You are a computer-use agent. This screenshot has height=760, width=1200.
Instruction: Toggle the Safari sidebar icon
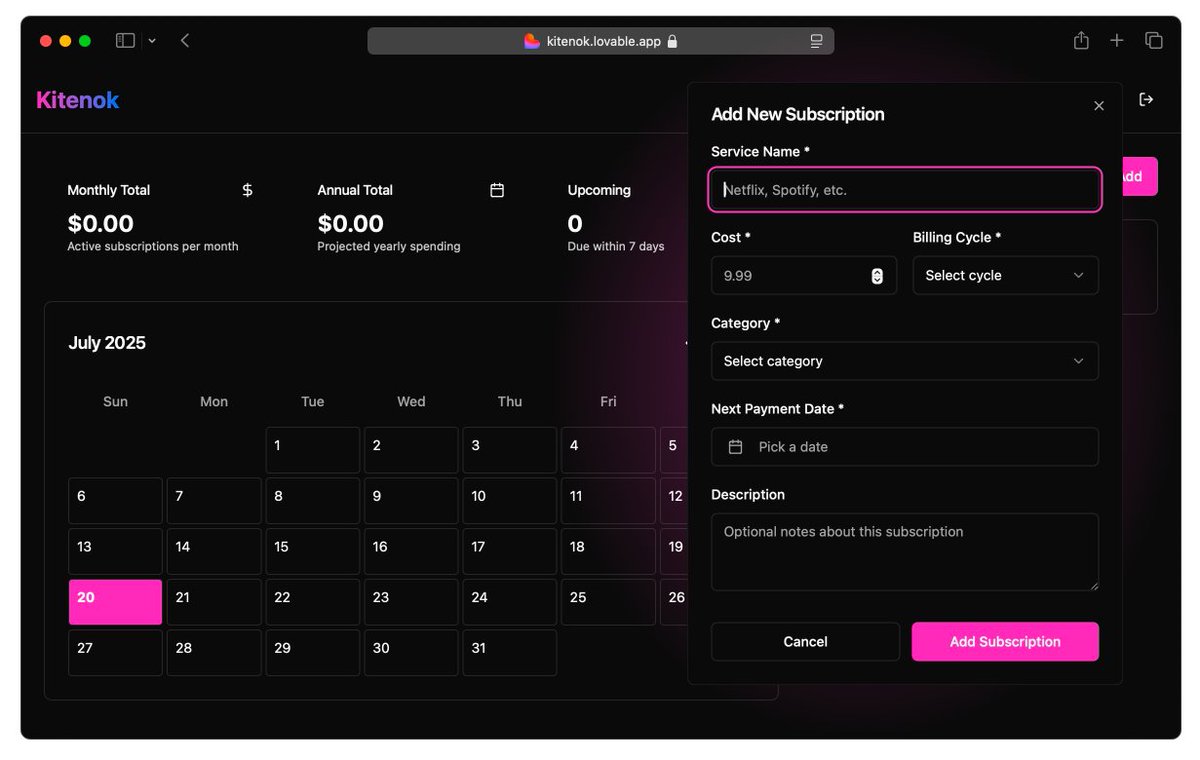[125, 41]
